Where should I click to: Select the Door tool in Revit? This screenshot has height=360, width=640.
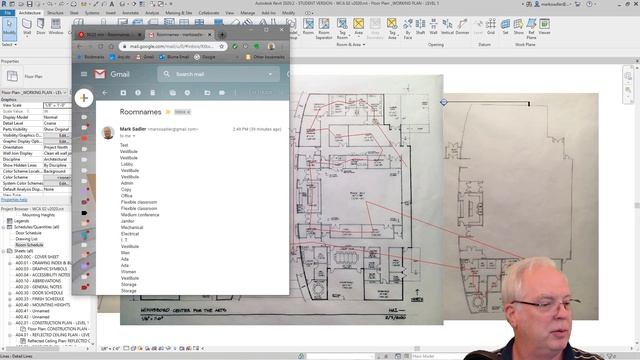click(41, 27)
